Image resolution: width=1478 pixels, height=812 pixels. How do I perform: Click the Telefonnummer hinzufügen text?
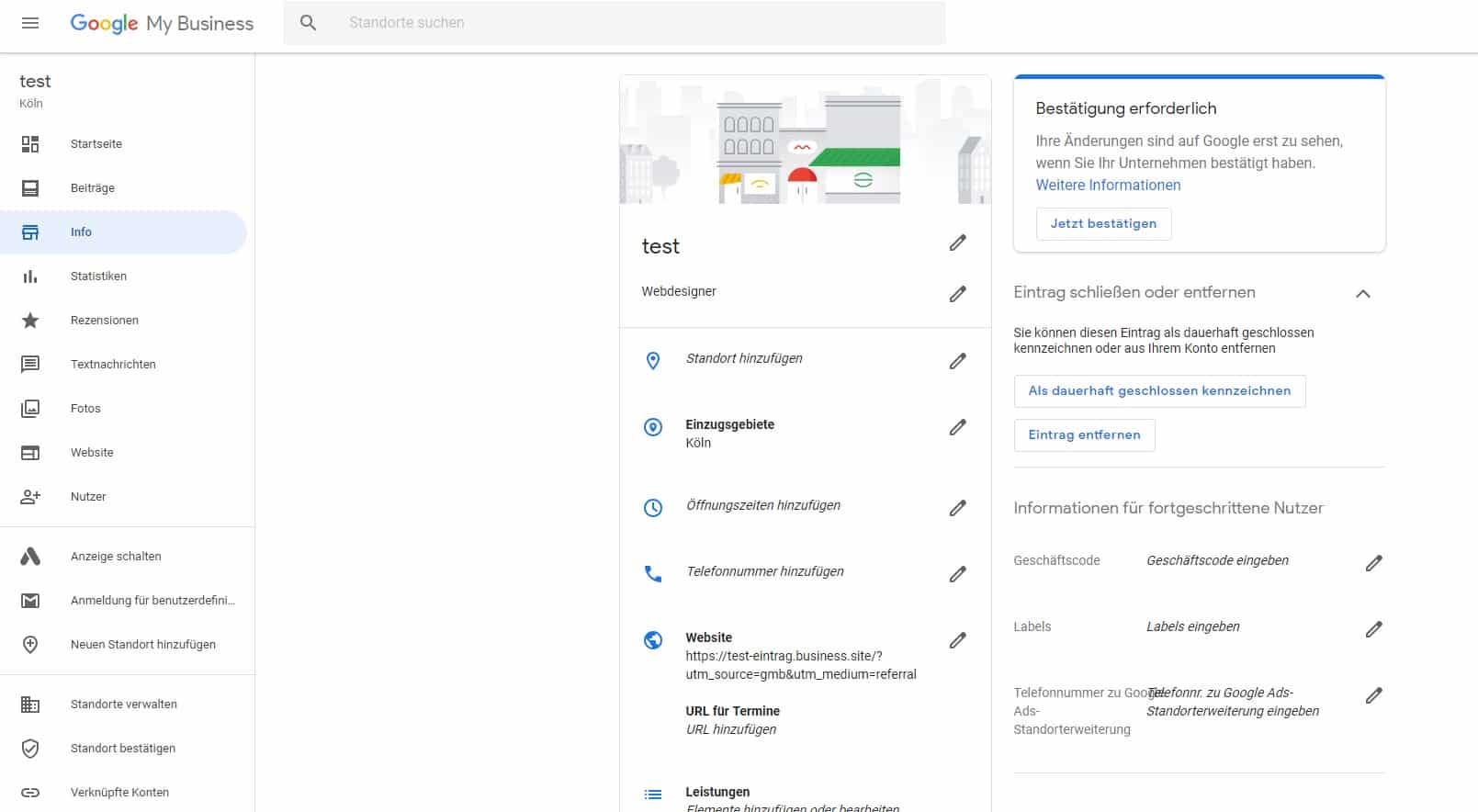(765, 571)
